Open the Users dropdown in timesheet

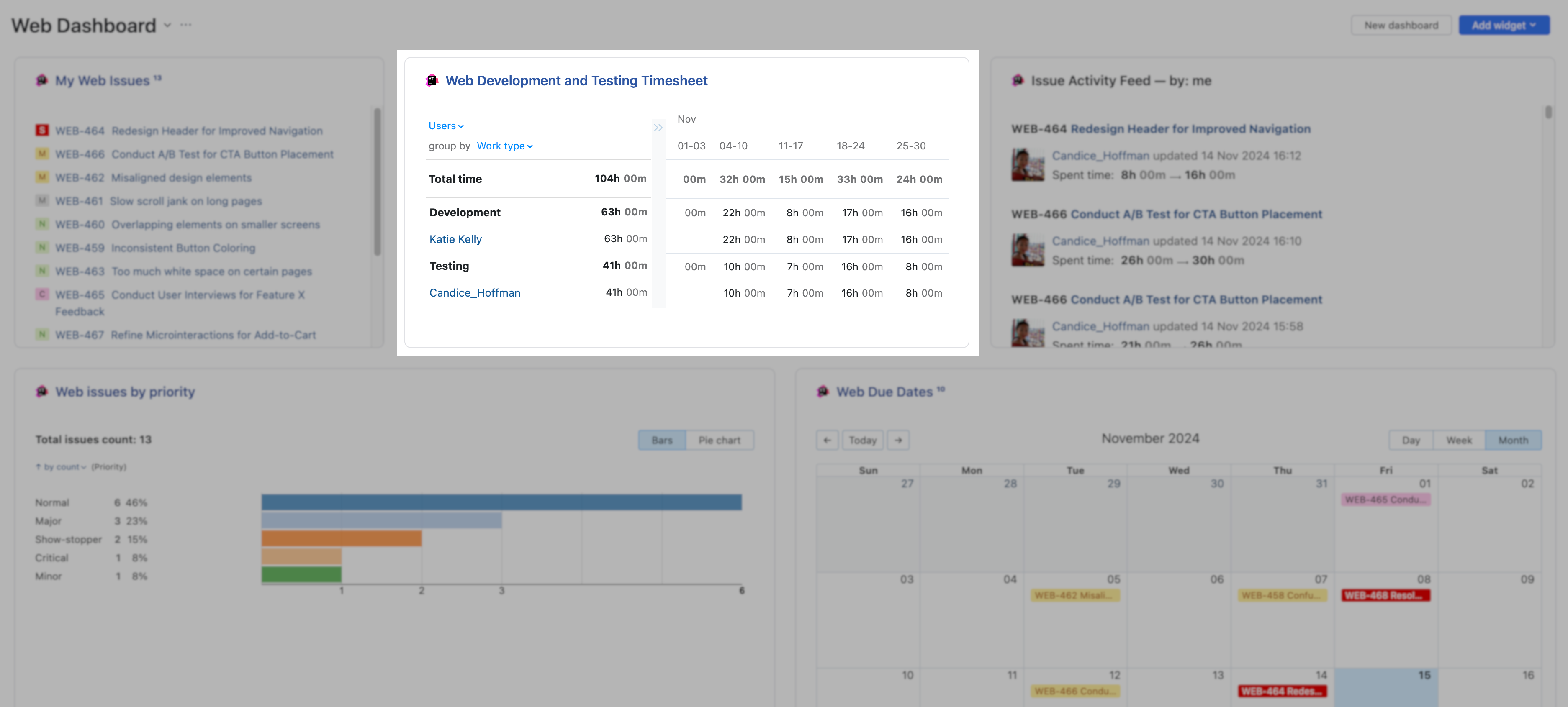(x=446, y=126)
